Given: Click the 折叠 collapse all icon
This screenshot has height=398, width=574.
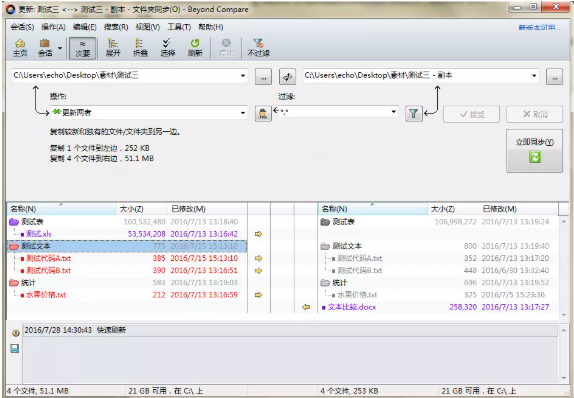Looking at the screenshot, I should pyautogui.click(x=140, y=48).
